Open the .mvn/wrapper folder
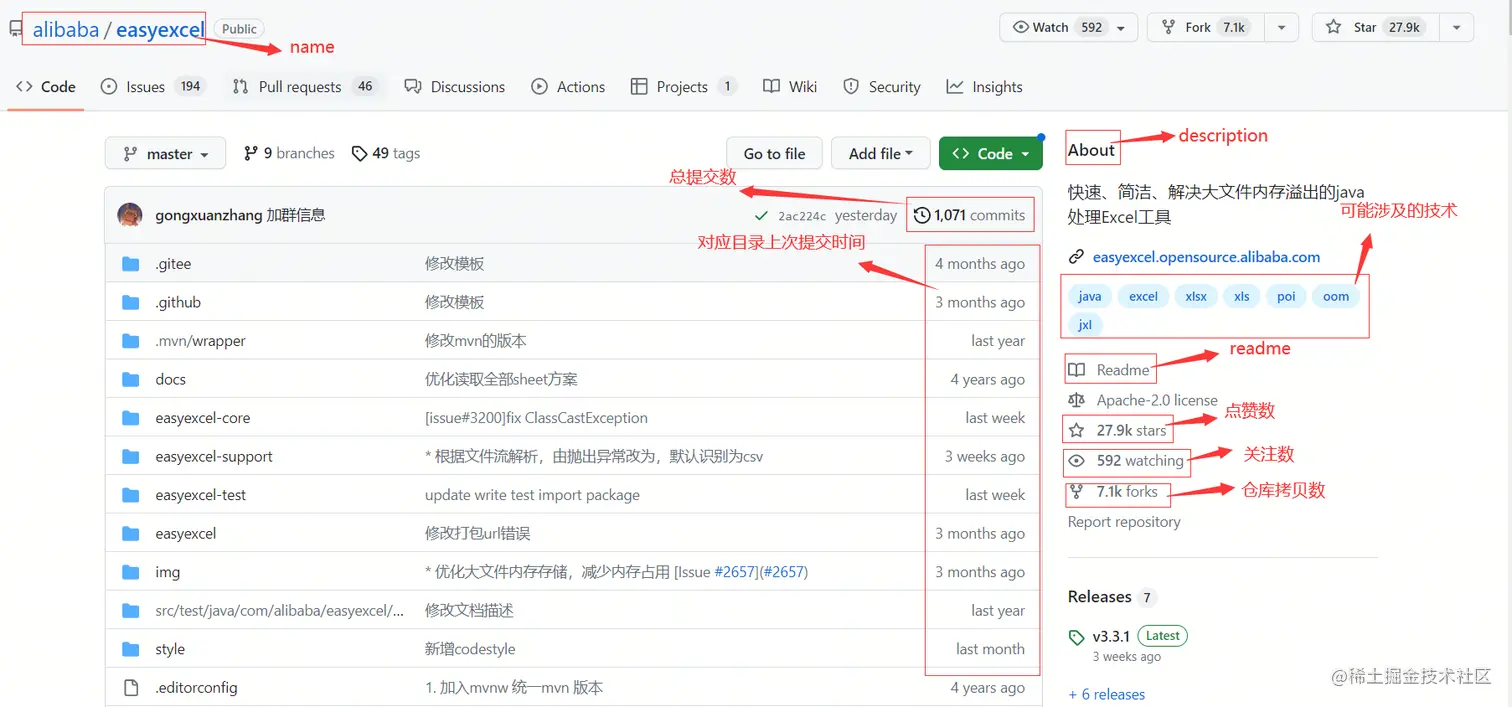Viewport: 1512px width, 707px height. (200, 341)
